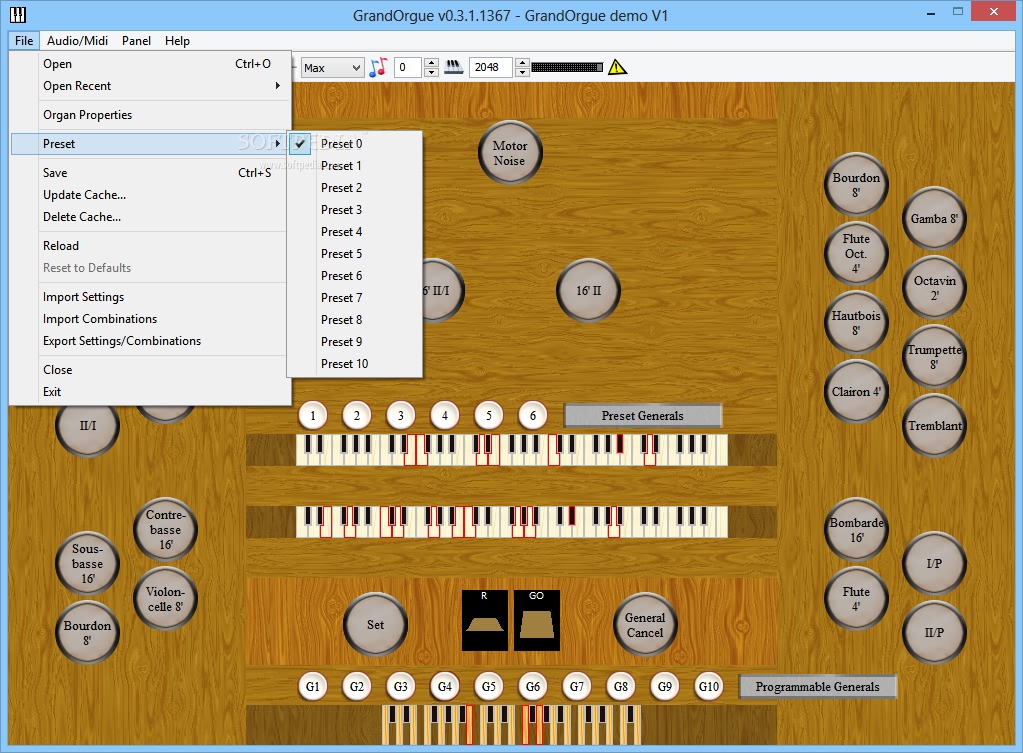Click the audio level meter bar
The image size is (1023, 753).
tap(567, 67)
